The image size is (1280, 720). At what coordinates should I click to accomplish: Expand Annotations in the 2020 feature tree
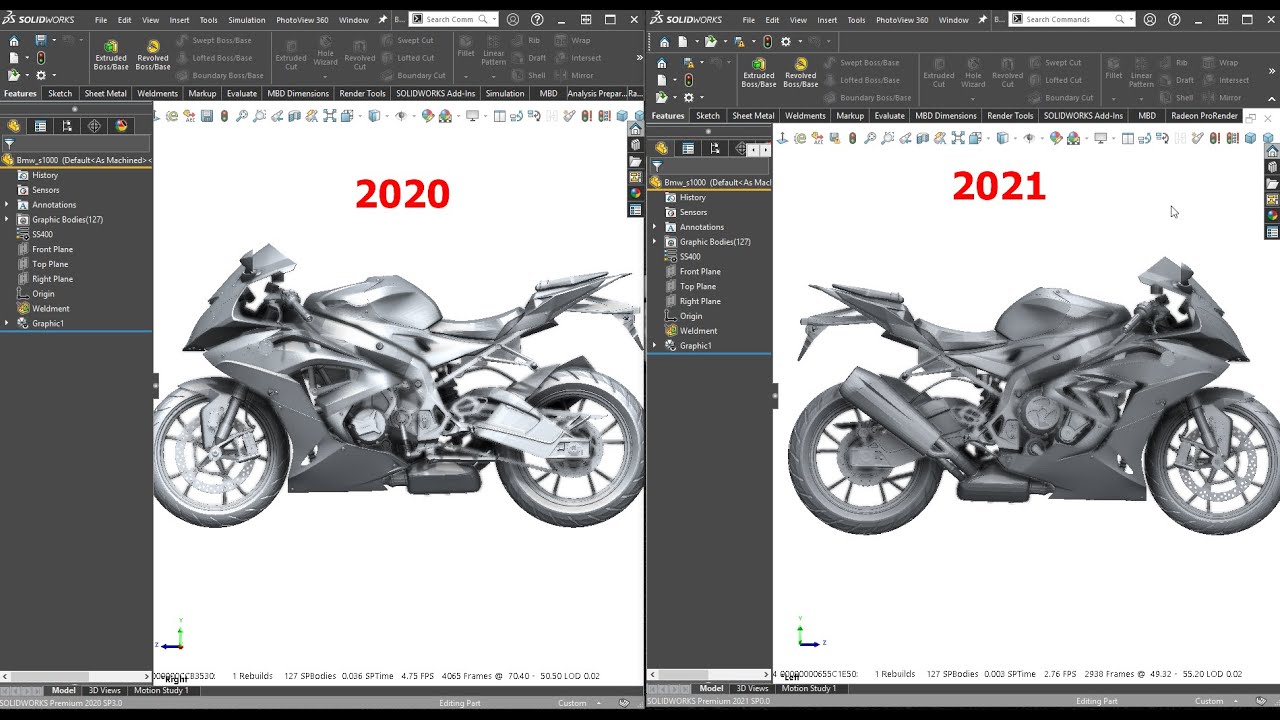tap(7, 204)
